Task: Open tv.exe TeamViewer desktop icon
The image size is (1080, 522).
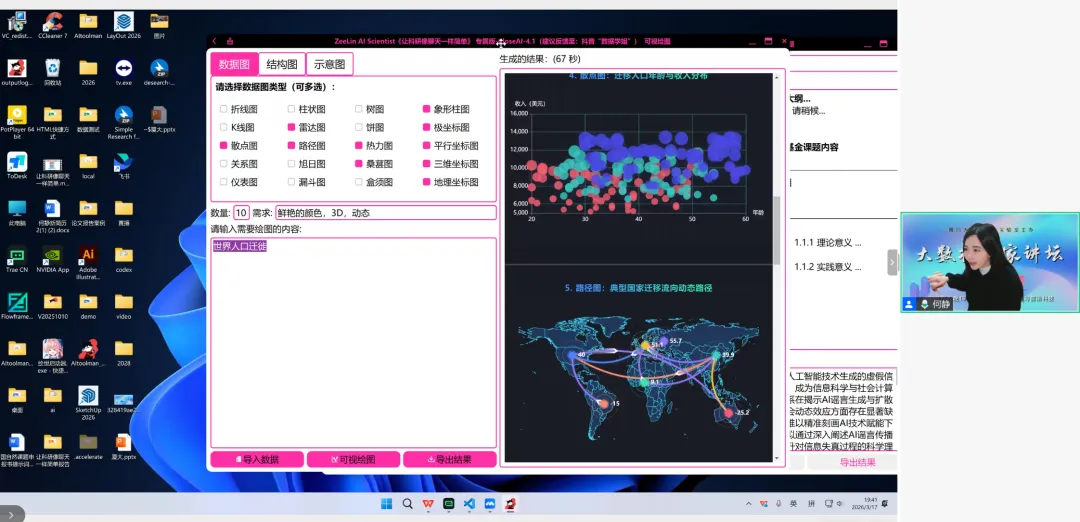Action: click(x=124, y=72)
